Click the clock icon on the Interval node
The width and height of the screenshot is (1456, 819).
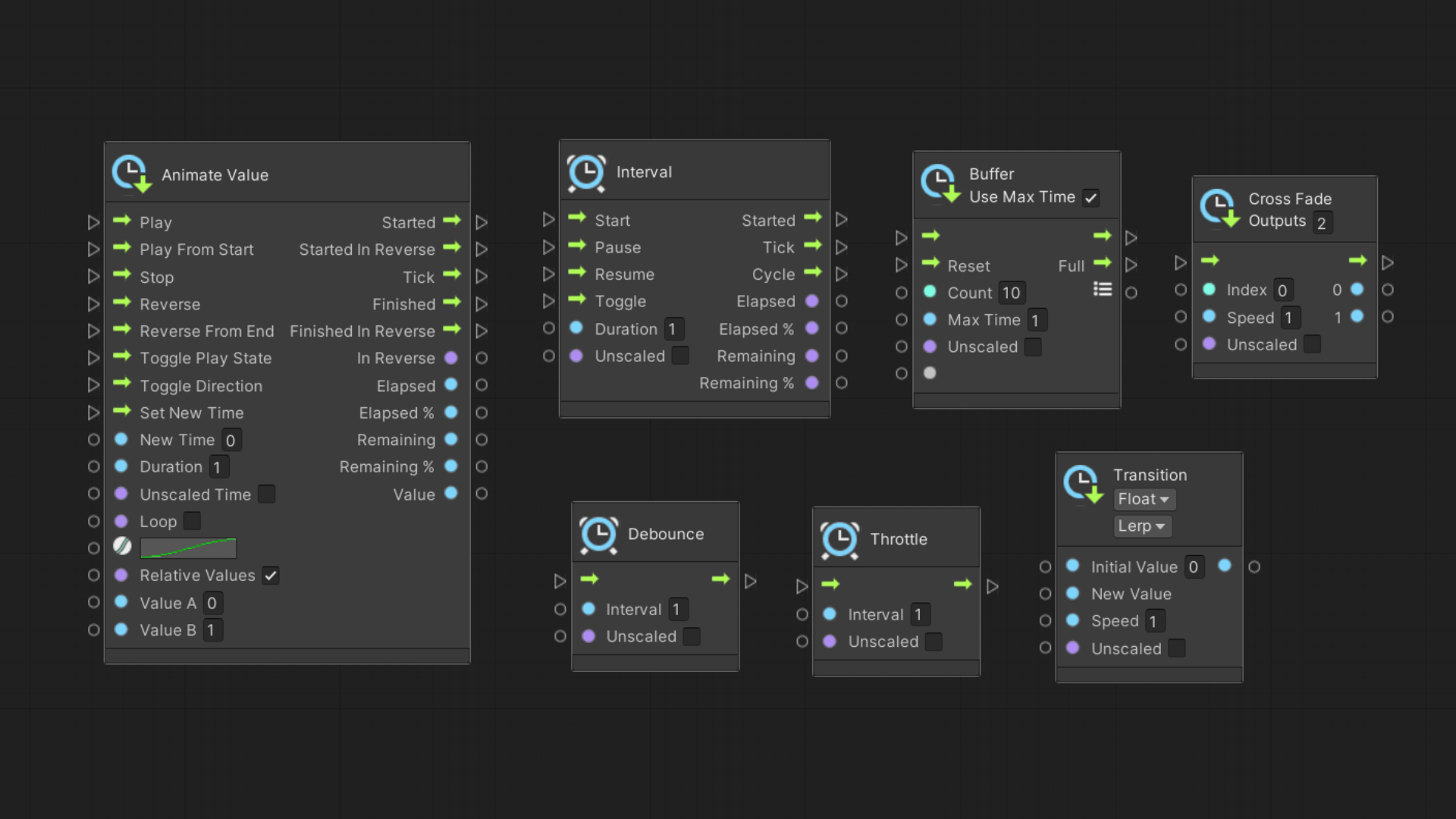click(x=586, y=172)
